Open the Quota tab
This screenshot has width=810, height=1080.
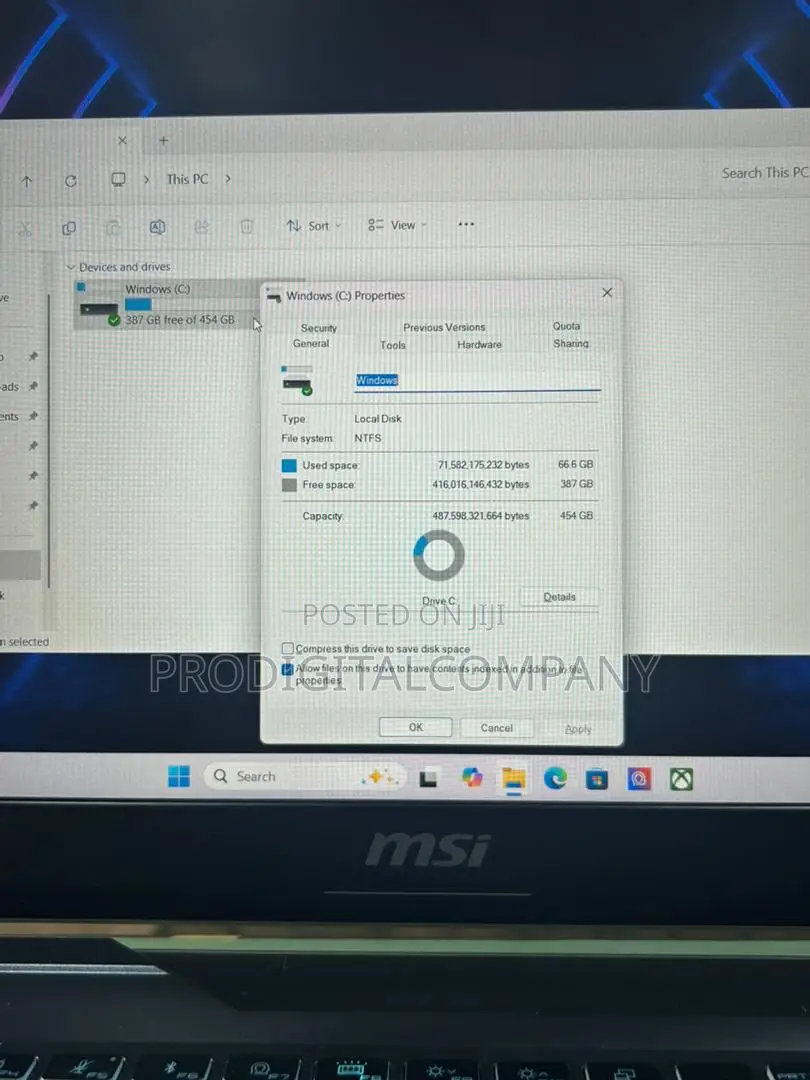pos(566,326)
